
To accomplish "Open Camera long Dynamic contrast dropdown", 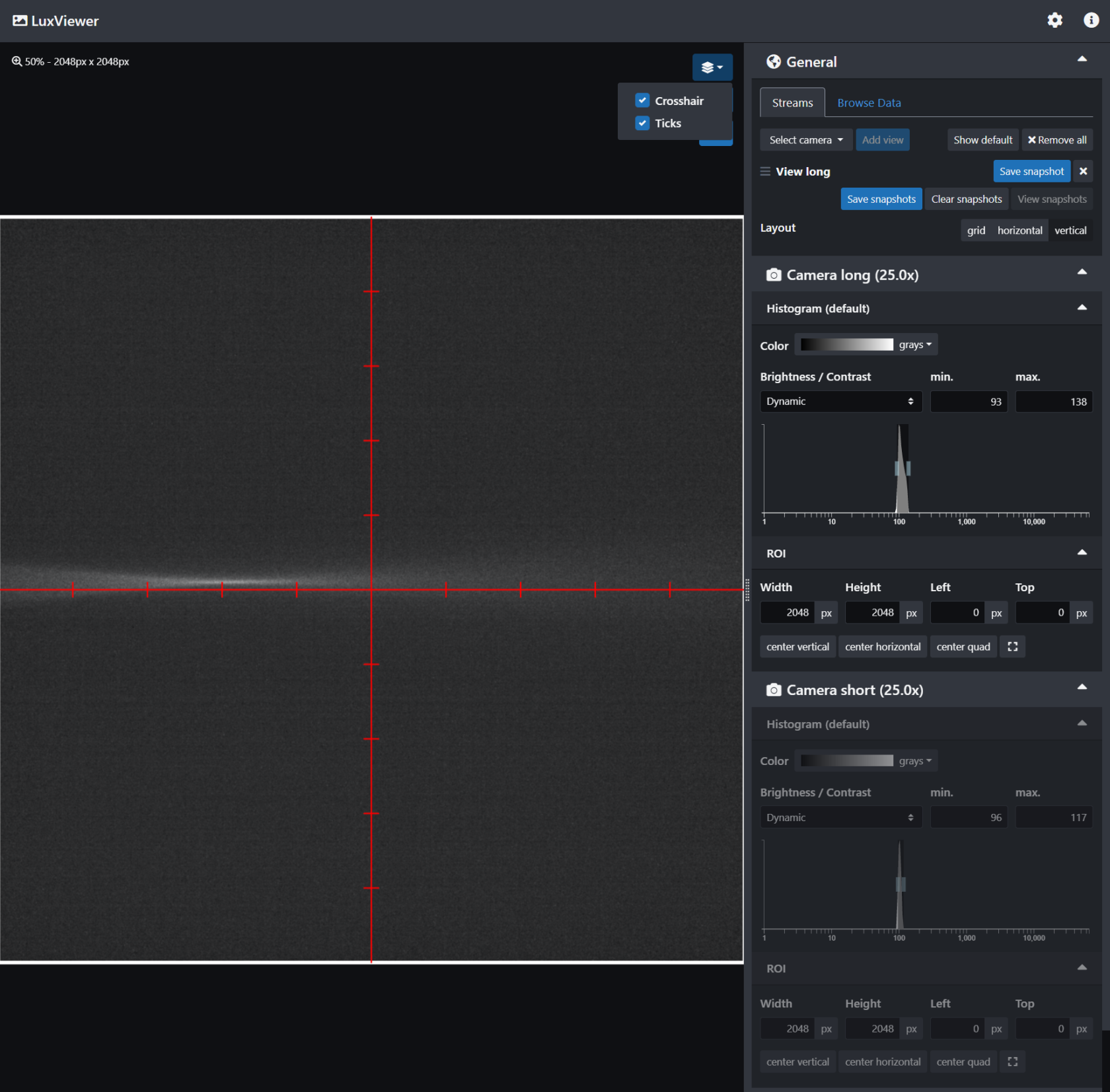I will (840, 402).
